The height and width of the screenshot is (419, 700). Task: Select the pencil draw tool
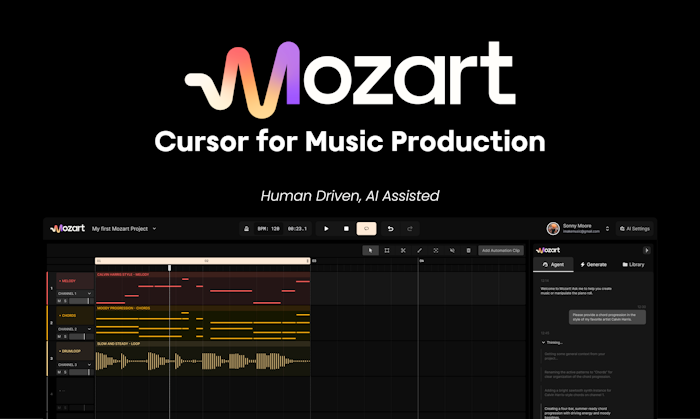(x=419, y=250)
